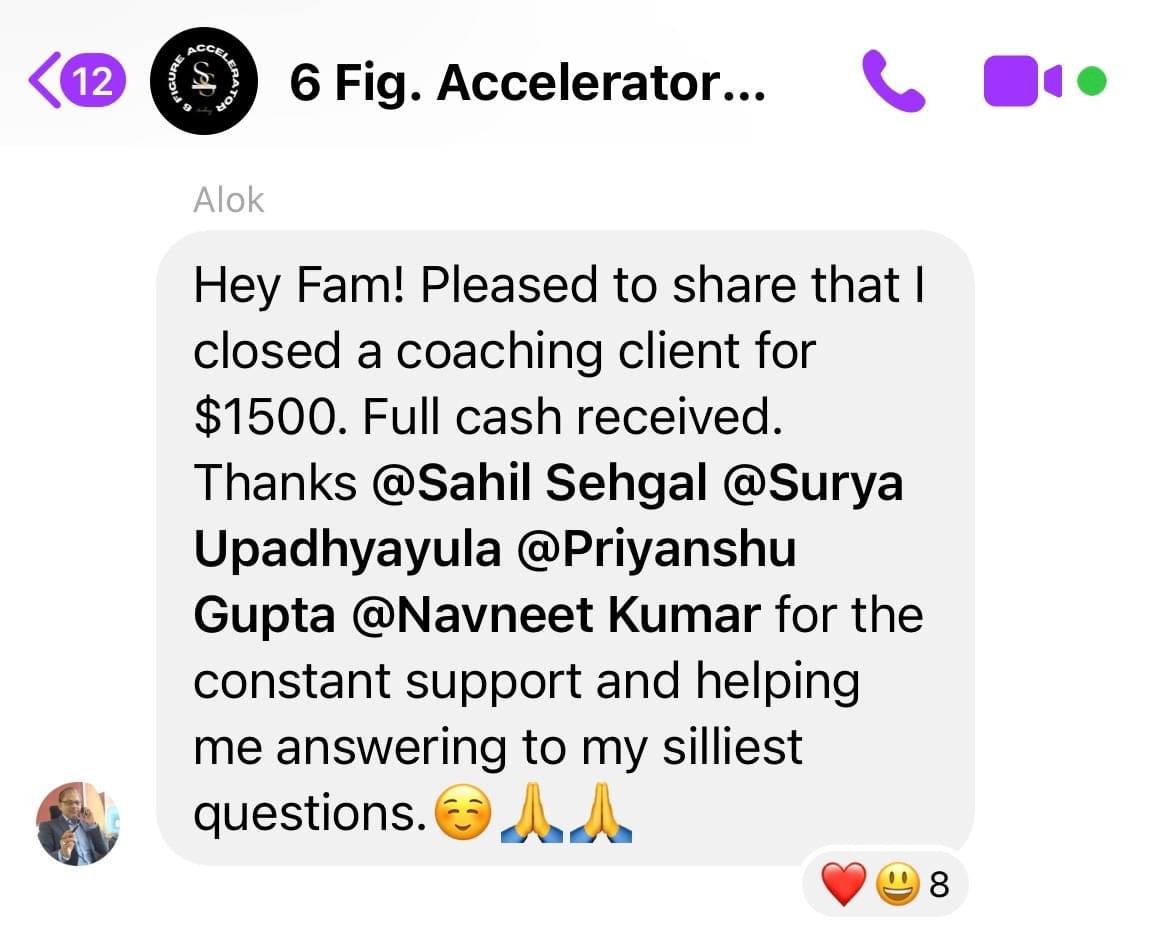Select the message bubble text
1170x941 pixels.
565,548
